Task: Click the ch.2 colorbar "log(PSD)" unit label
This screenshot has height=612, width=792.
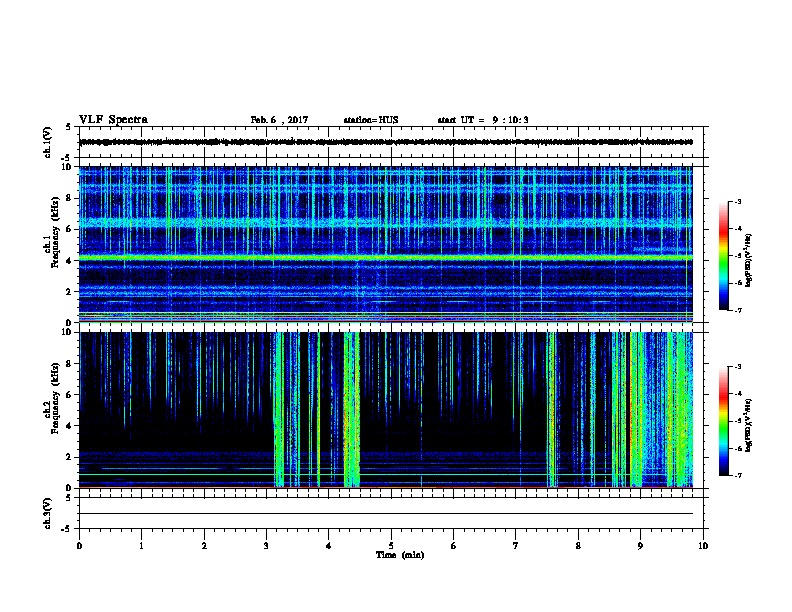Action: pyautogui.click(x=749, y=425)
